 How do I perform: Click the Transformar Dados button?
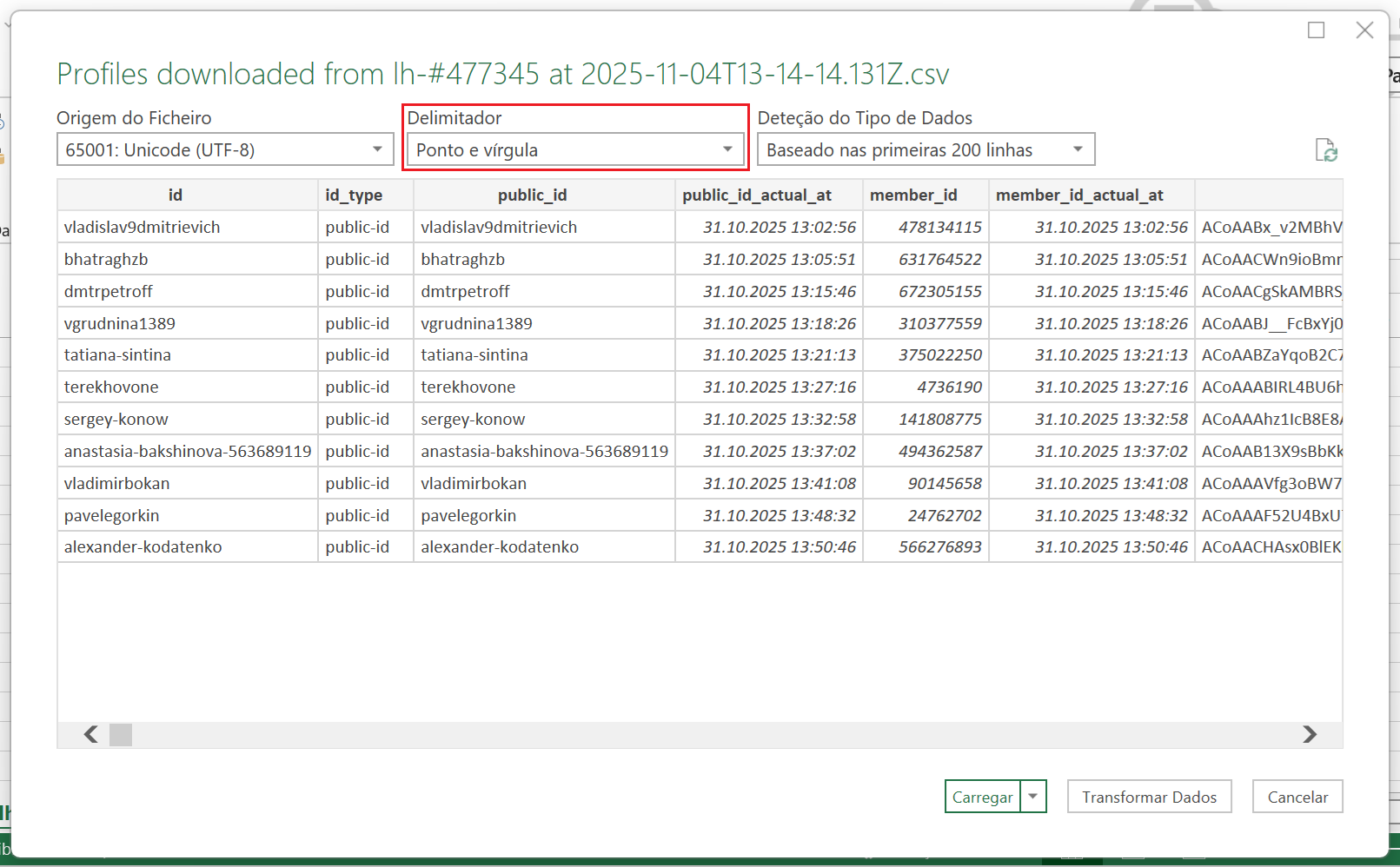[1149, 797]
